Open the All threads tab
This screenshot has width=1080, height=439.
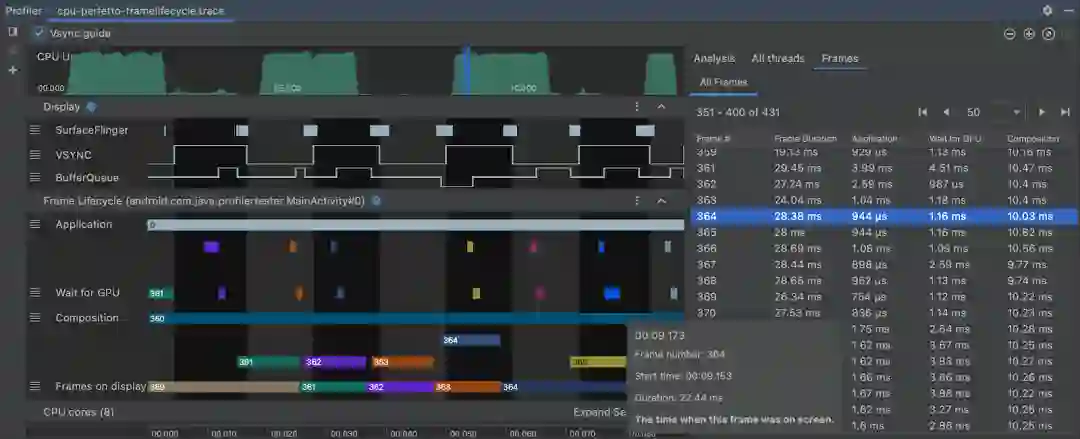(778, 59)
